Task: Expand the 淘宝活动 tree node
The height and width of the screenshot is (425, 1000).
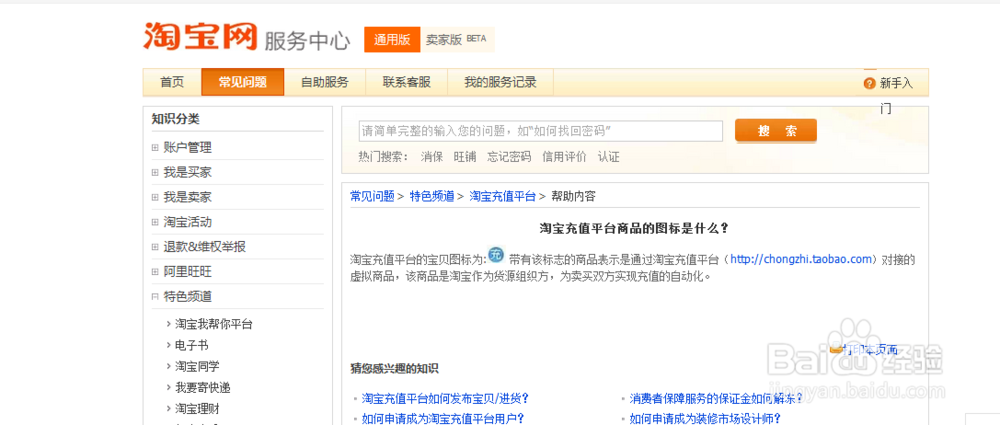Action: click(155, 222)
